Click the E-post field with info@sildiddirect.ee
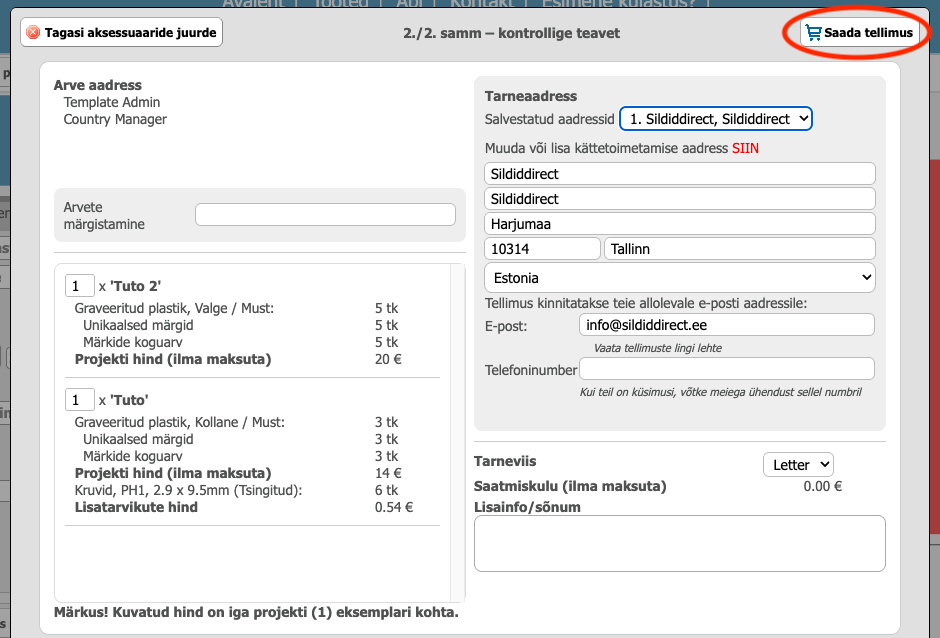The image size is (940, 638). [x=726, y=325]
